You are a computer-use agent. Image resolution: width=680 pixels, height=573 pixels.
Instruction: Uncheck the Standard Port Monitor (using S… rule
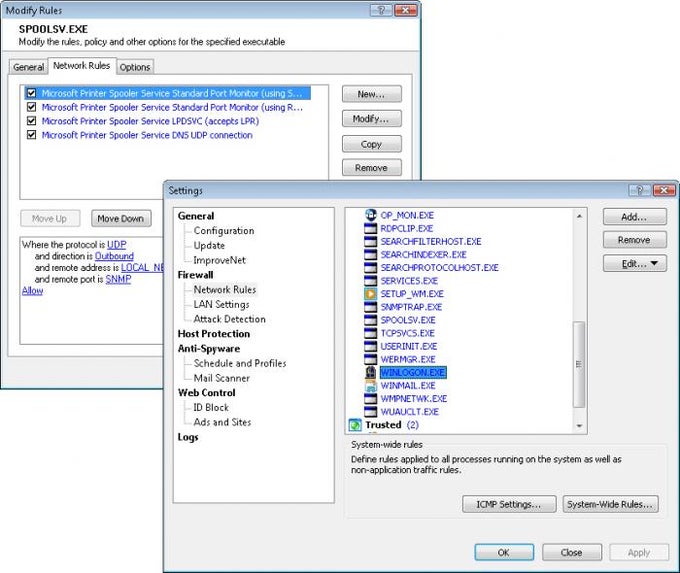click(31, 93)
